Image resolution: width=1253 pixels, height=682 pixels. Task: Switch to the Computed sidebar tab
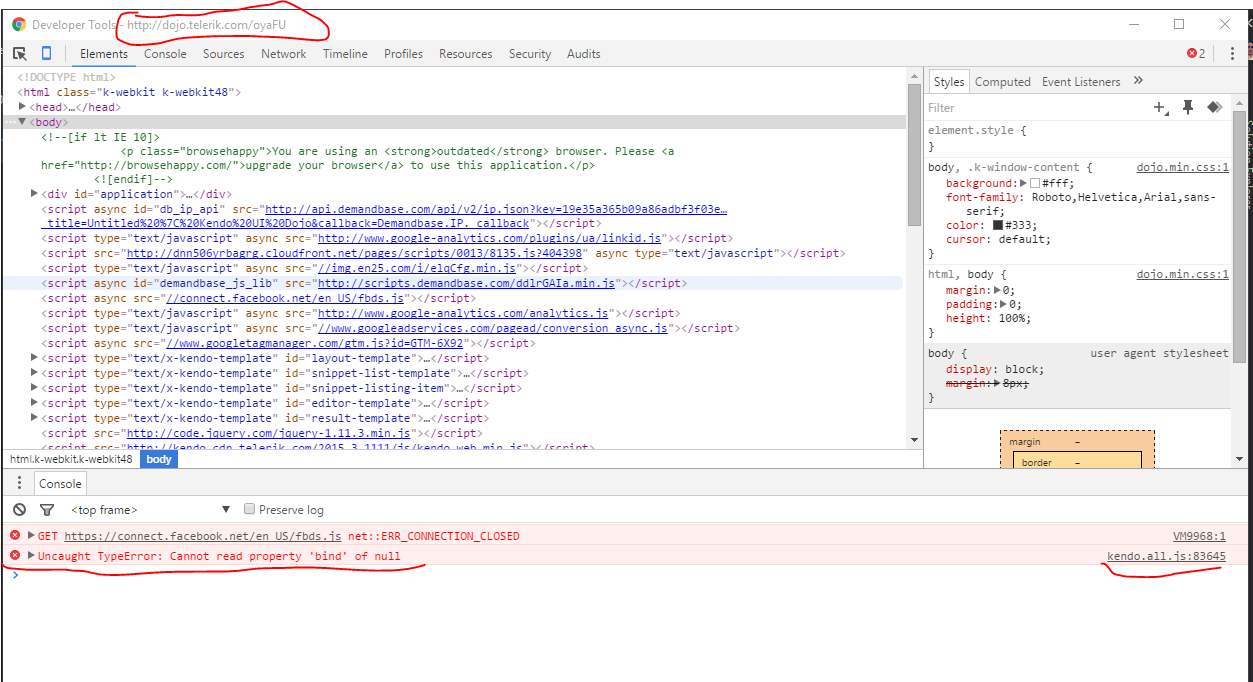click(1003, 82)
